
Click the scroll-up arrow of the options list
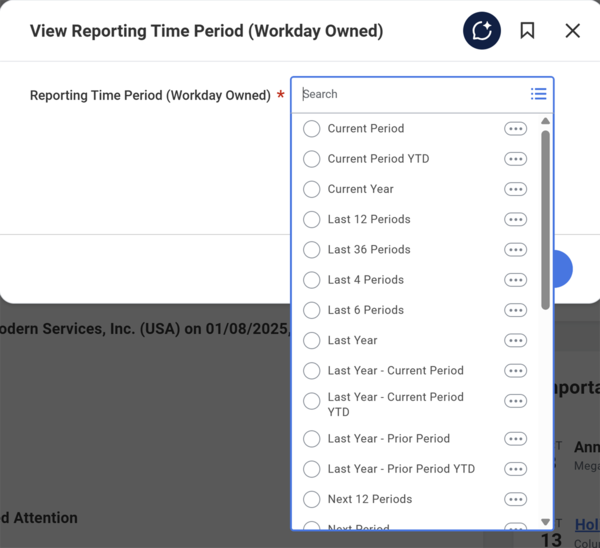546,121
